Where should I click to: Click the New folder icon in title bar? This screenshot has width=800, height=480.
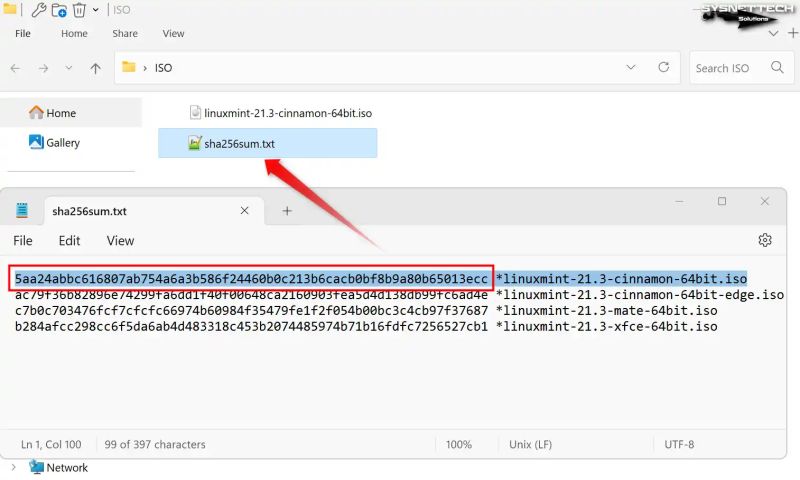(x=59, y=10)
